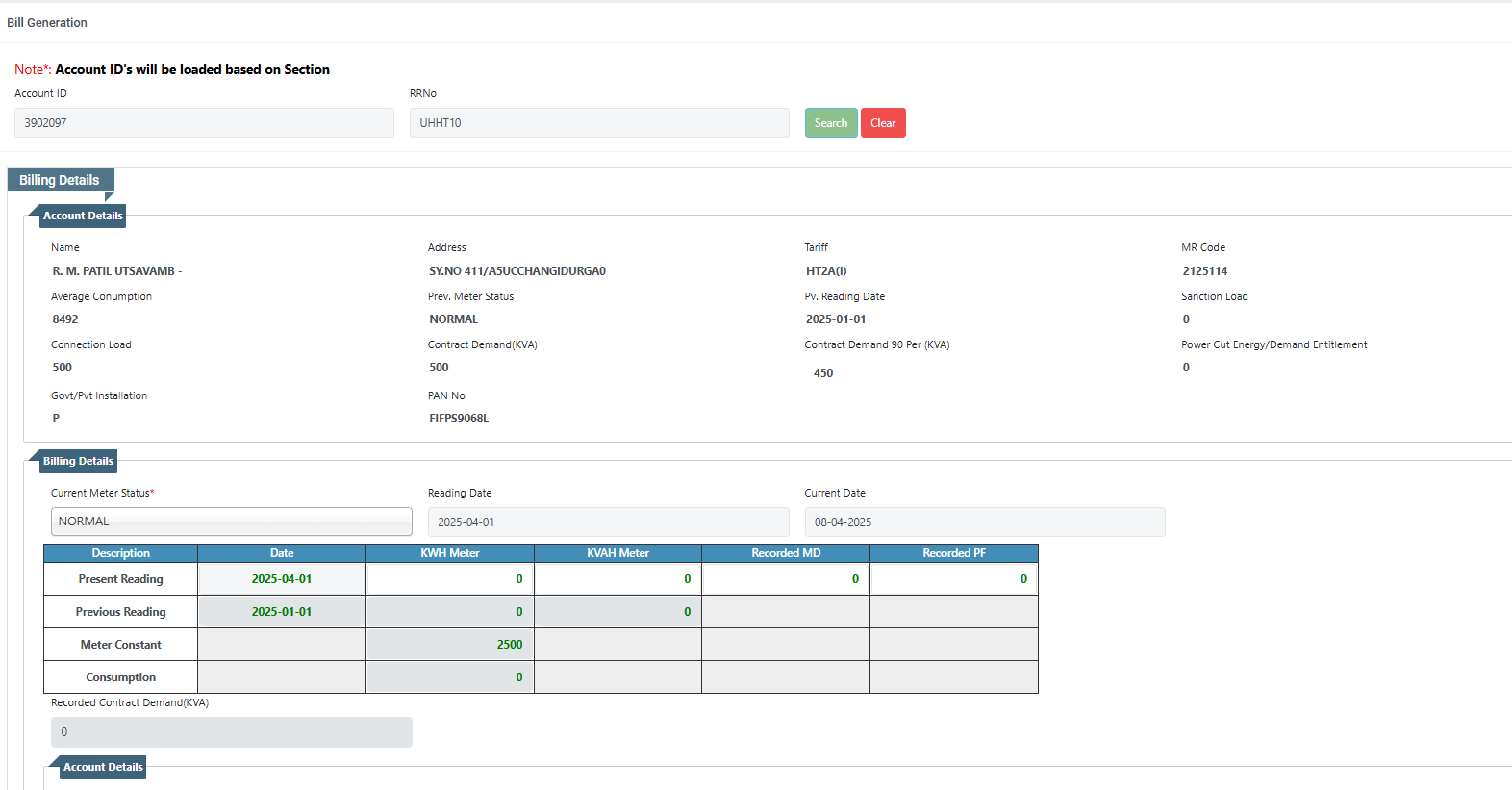
Task: Click the green Search button
Action: click(830, 123)
